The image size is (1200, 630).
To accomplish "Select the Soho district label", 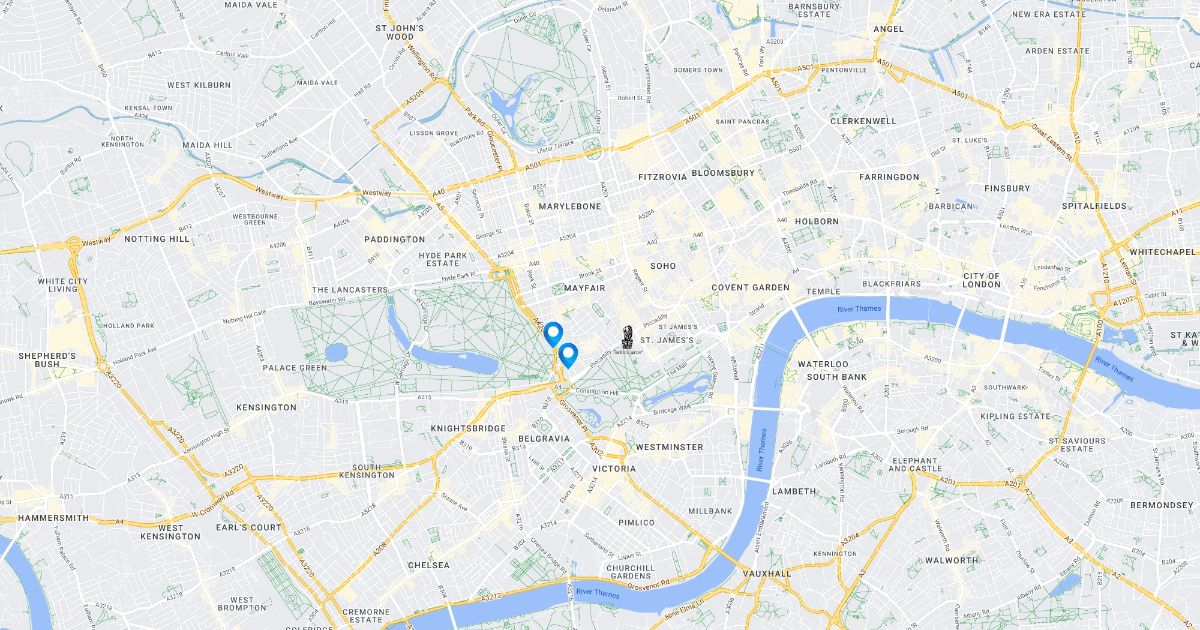I will [x=663, y=267].
